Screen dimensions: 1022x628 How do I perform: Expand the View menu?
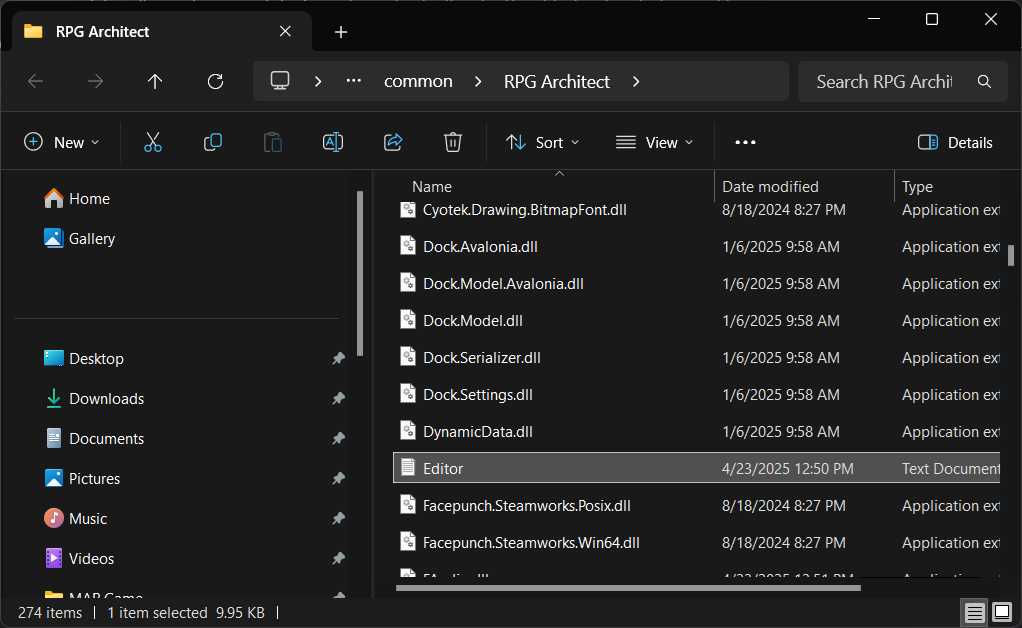tap(654, 142)
